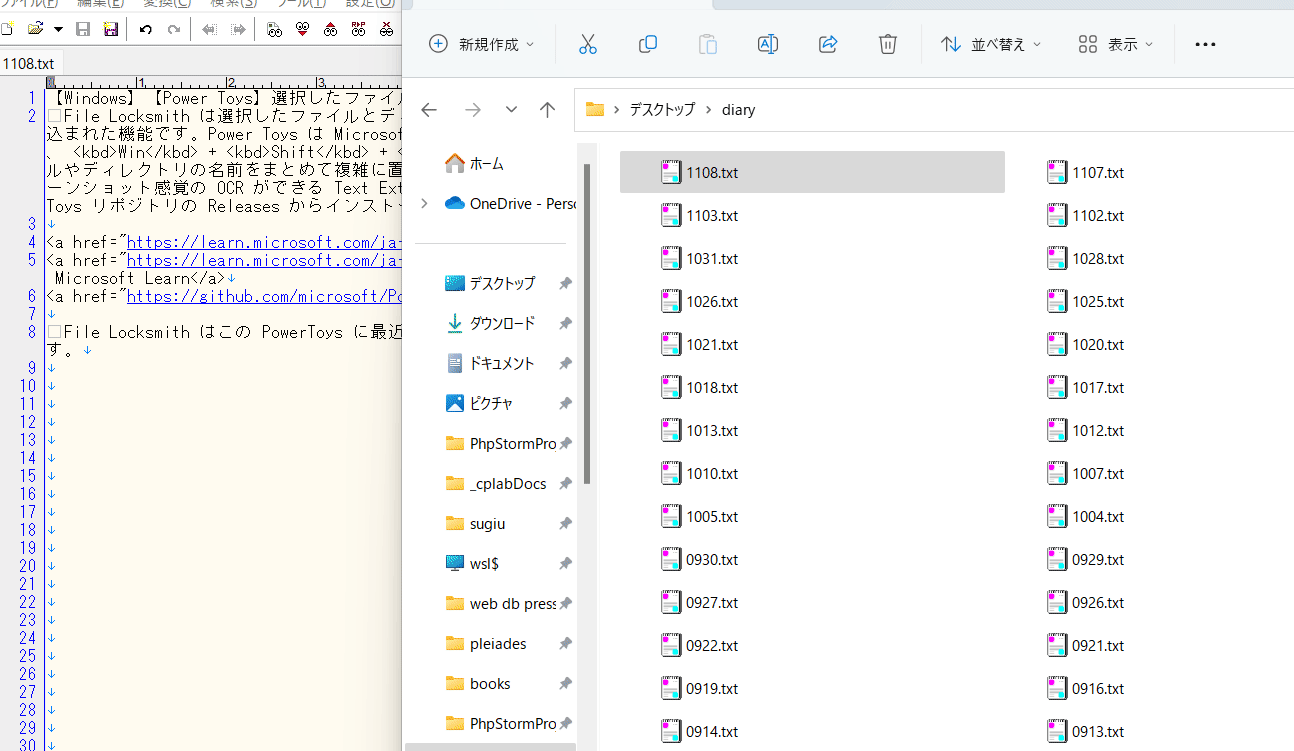The height and width of the screenshot is (751, 1294).
Task: Open the See more (…) toolbar button
Action: 1205,44
